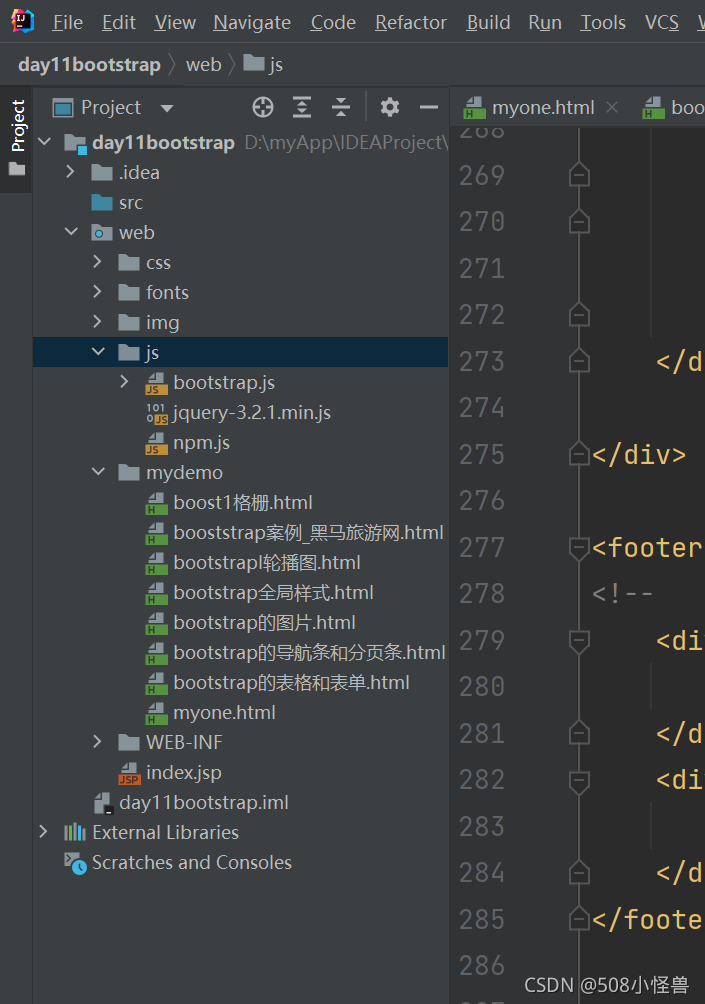Select boost1格栅.html file
705x1004 pixels.
coord(243,503)
